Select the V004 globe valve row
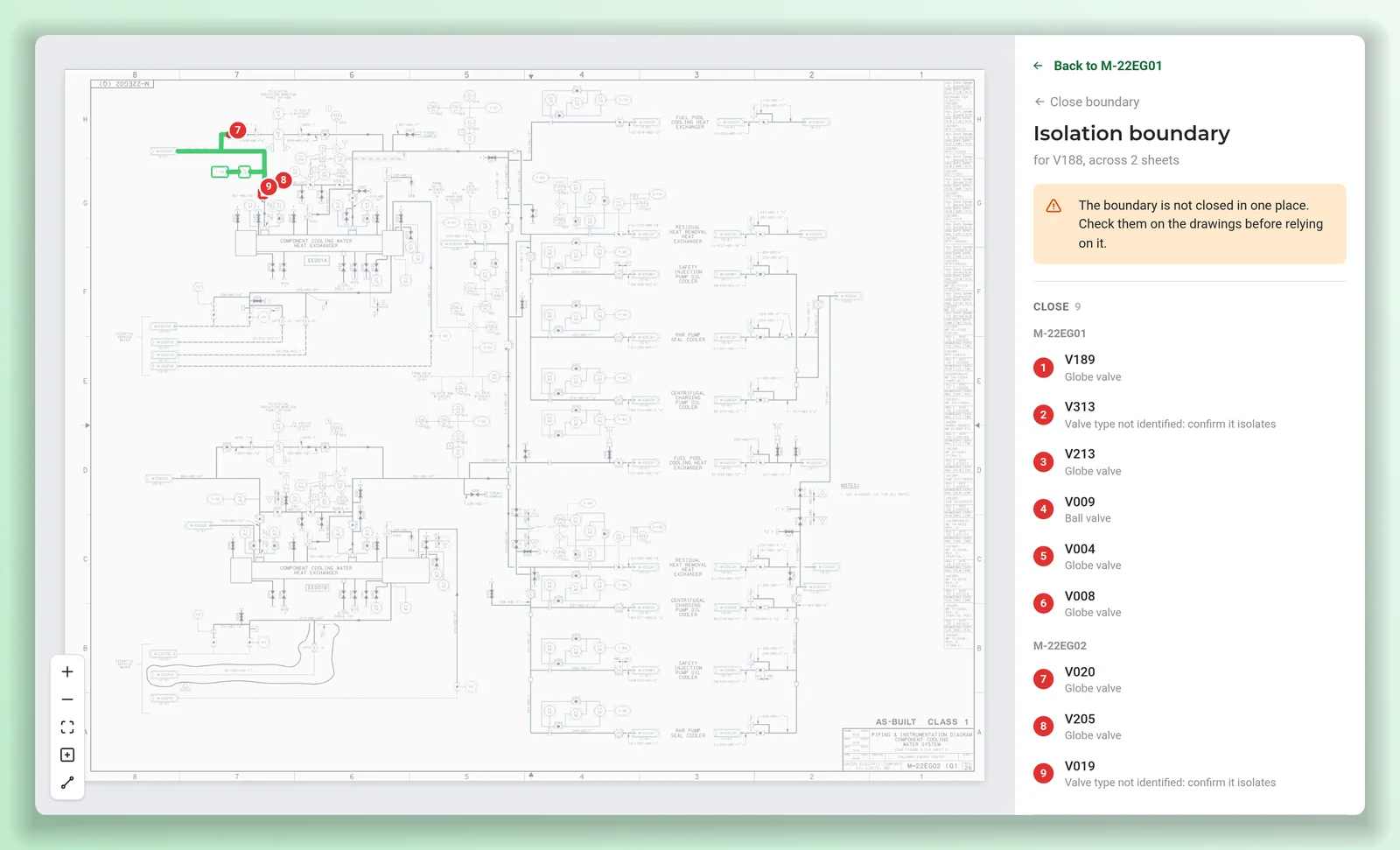The image size is (1400, 850). click(x=1189, y=557)
